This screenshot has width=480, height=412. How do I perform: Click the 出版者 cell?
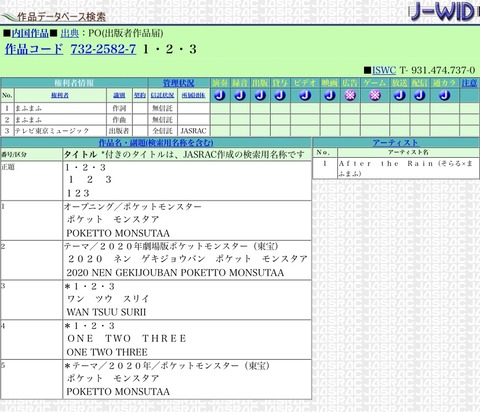point(119,131)
